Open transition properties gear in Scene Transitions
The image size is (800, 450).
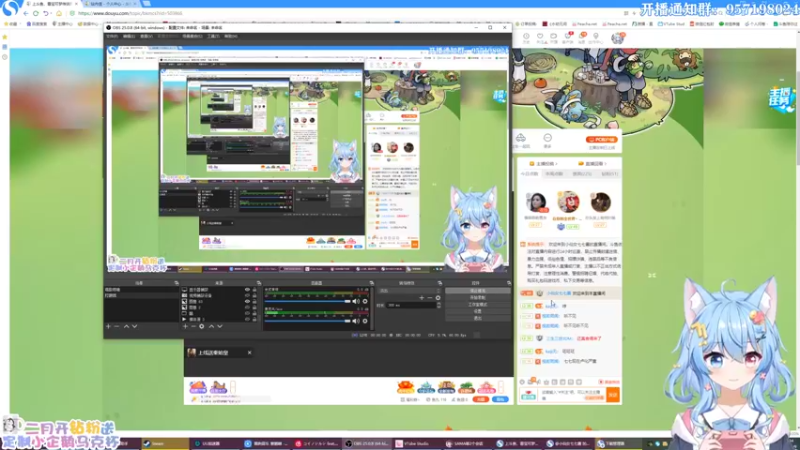[438, 298]
